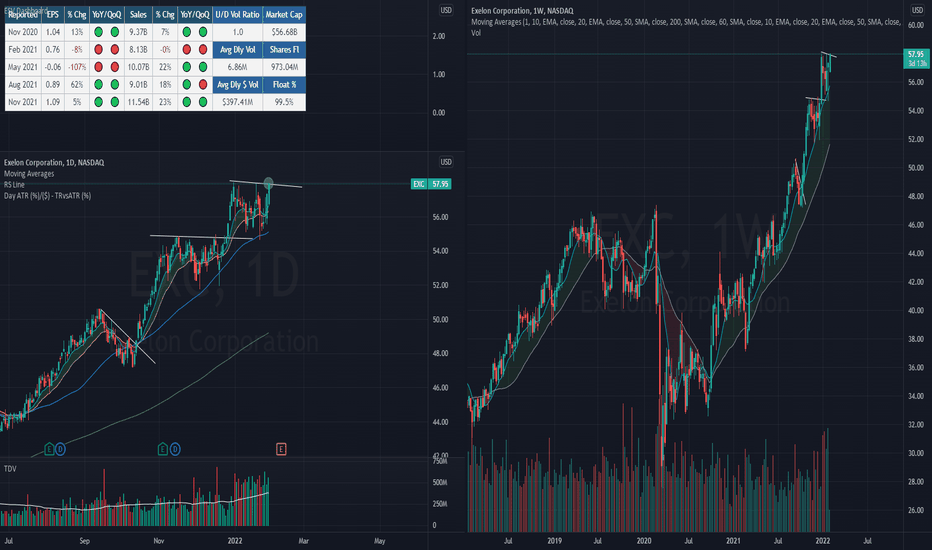The width and height of the screenshot is (932, 550).
Task: Click the 'TDV' volume pane legend
Action: [10, 469]
